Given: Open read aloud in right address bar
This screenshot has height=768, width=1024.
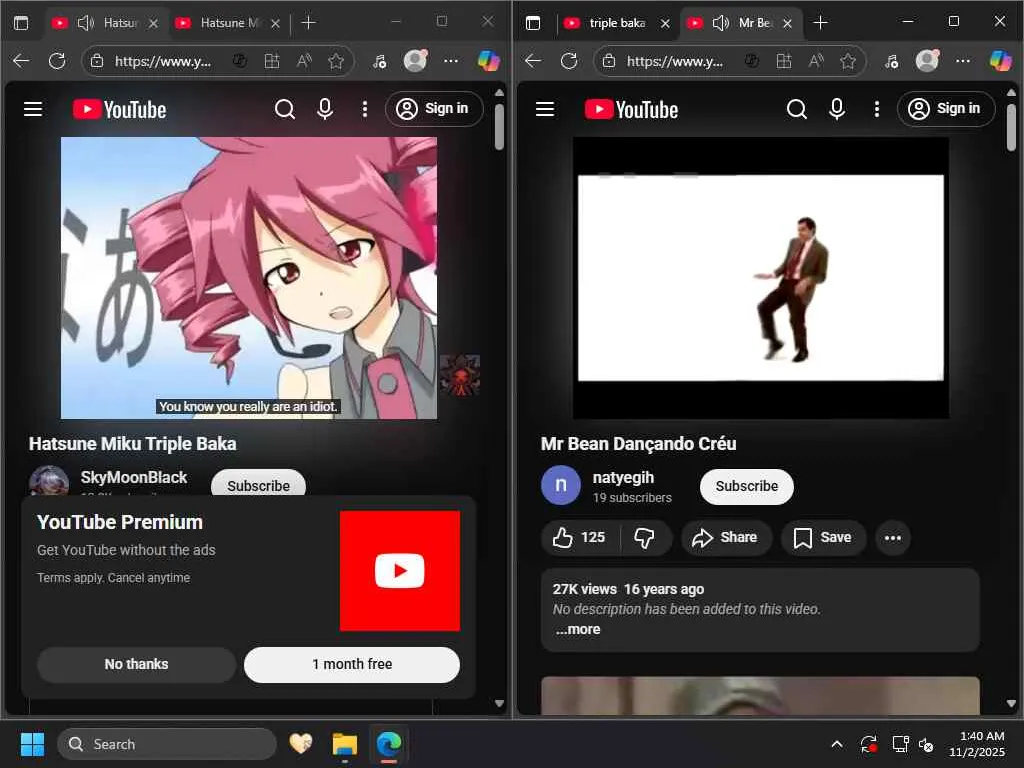Looking at the screenshot, I should point(816,61).
